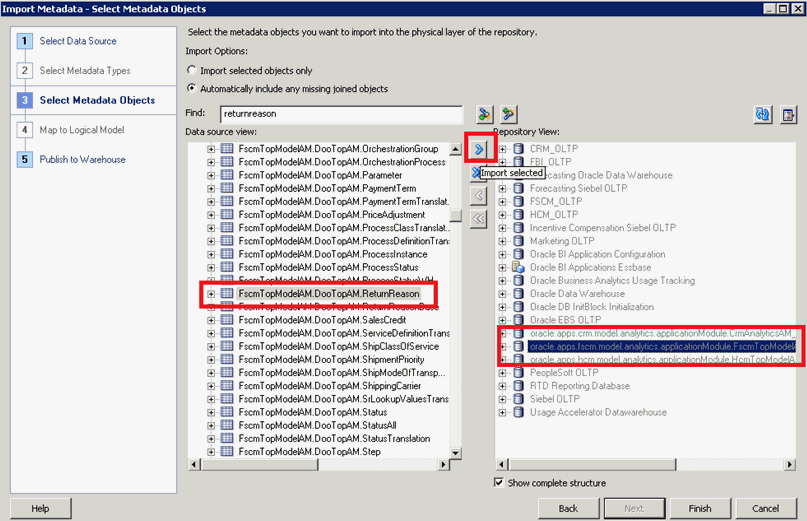
Task: Expand the DooTopAM.ReturnReason tree node
Action: (x=211, y=294)
